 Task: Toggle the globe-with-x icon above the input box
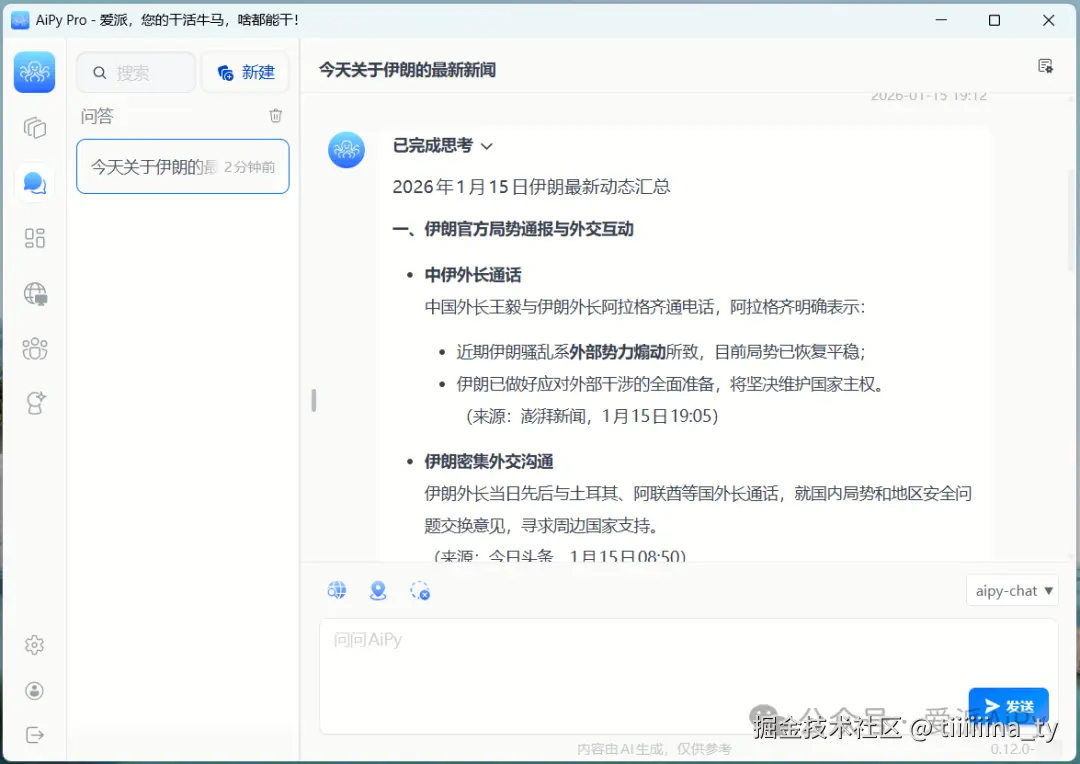click(x=420, y=590)
